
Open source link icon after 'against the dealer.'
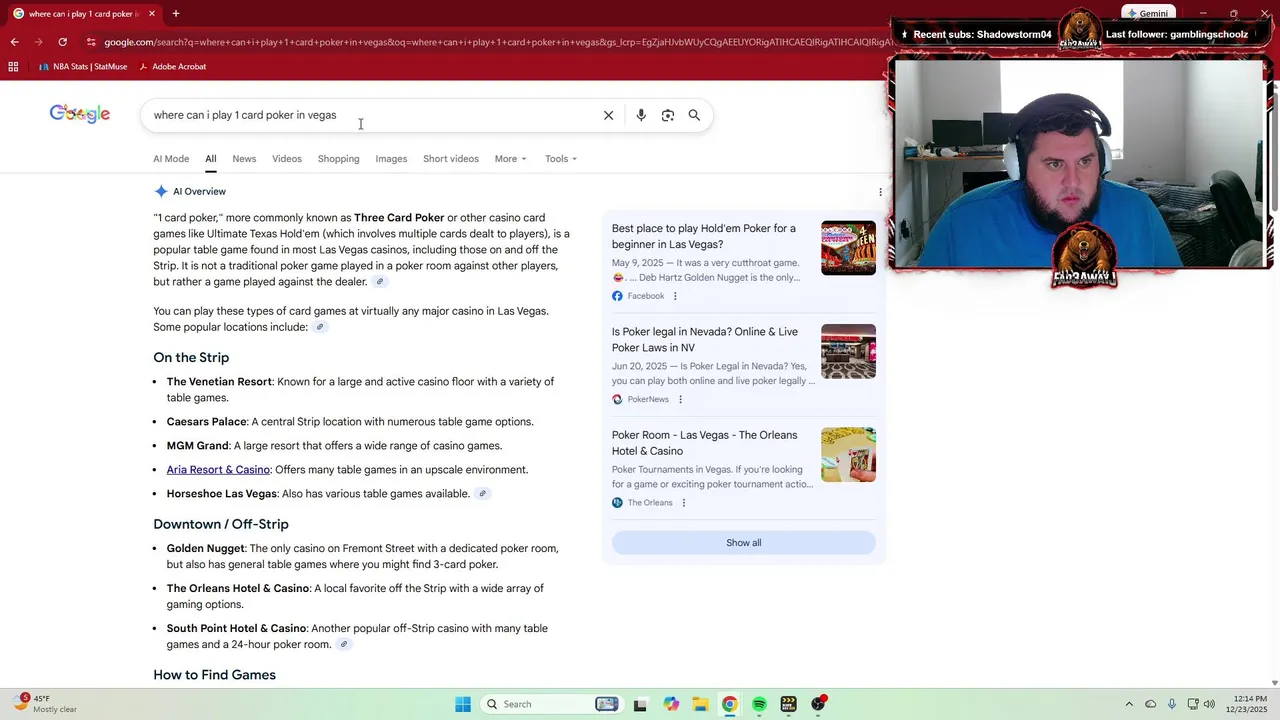tap(380, 282)
